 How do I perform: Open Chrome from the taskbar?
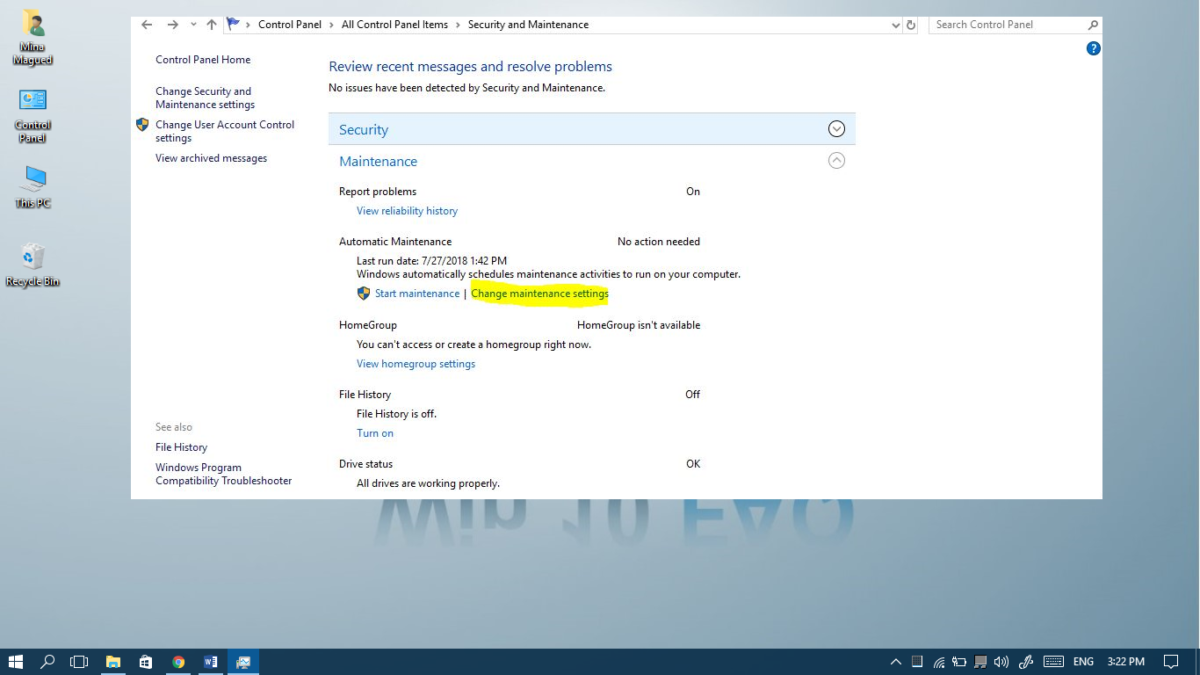[178, 661]
